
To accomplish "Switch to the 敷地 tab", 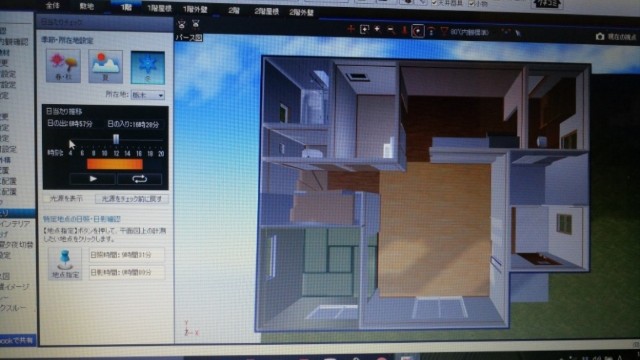I will (x=86, y=6).
